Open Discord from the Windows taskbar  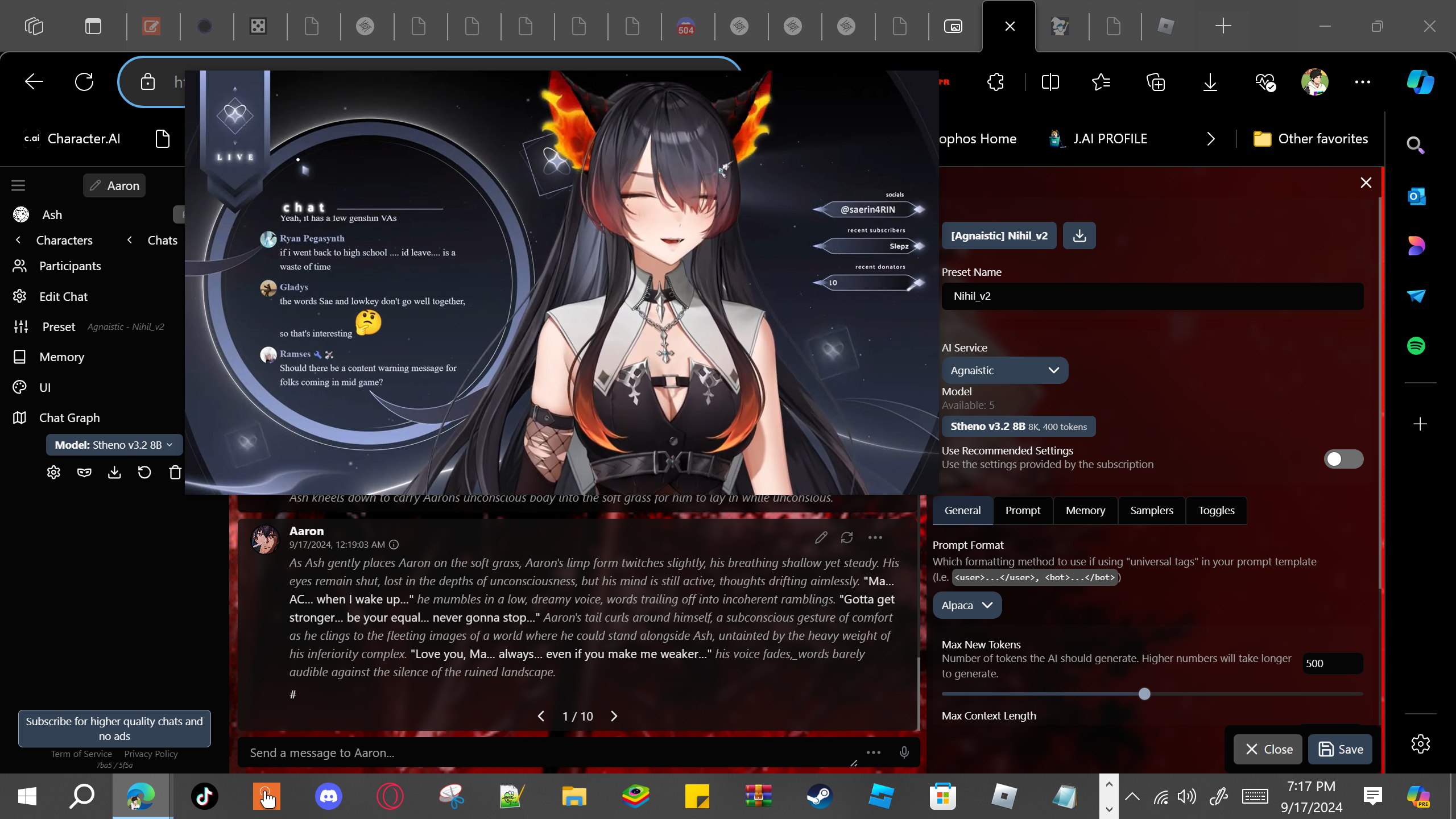(329, 796)
